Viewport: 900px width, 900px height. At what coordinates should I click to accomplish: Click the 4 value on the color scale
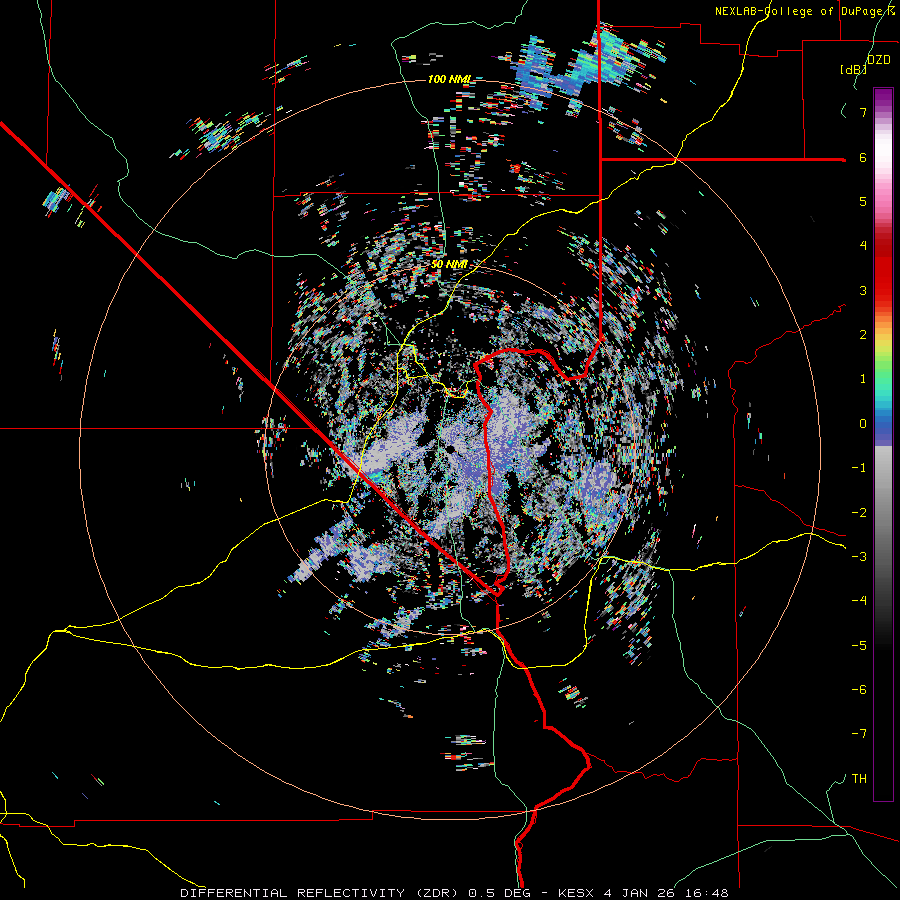[863, 246]
